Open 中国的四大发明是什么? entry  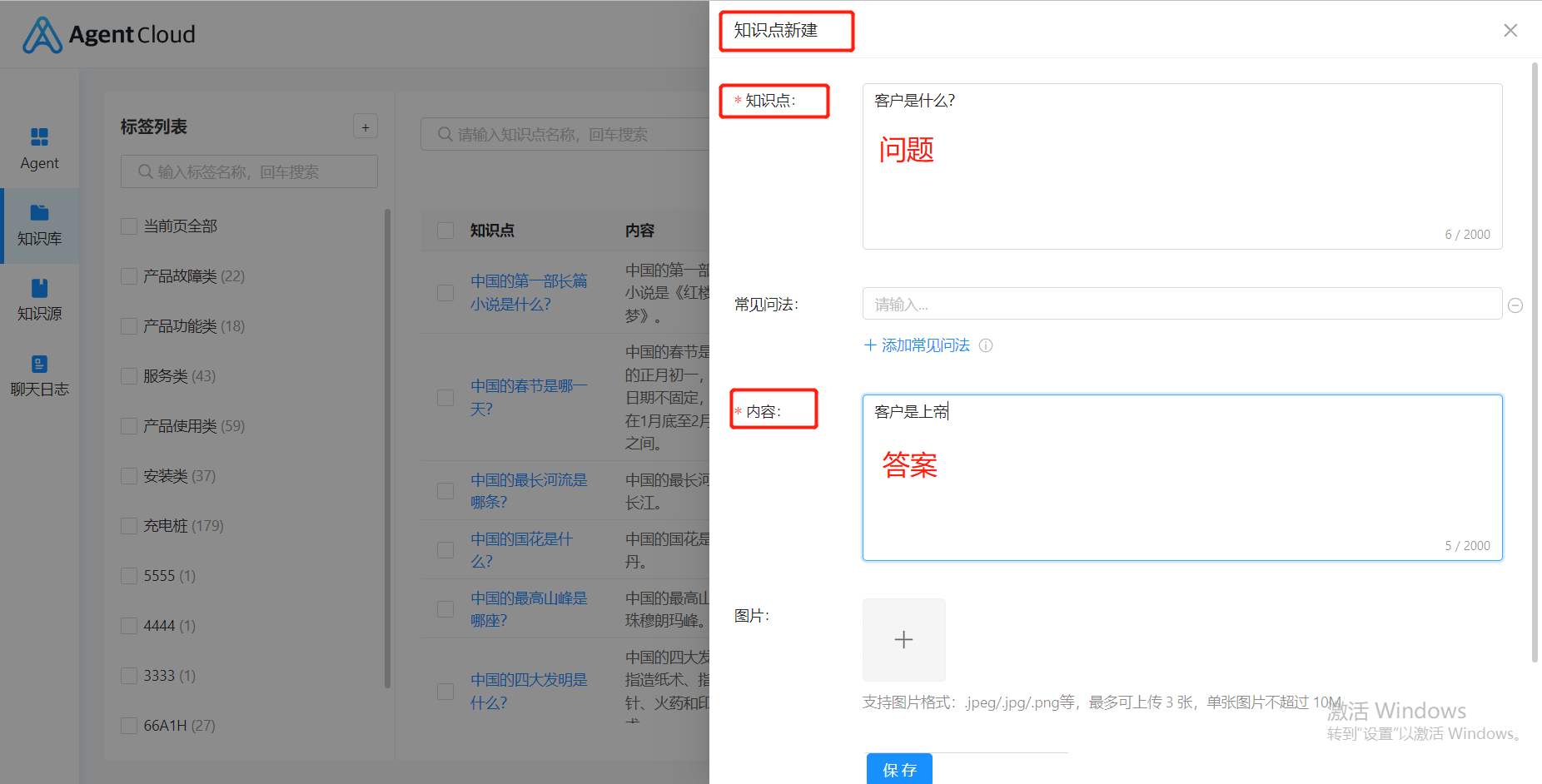pos(529,692)
